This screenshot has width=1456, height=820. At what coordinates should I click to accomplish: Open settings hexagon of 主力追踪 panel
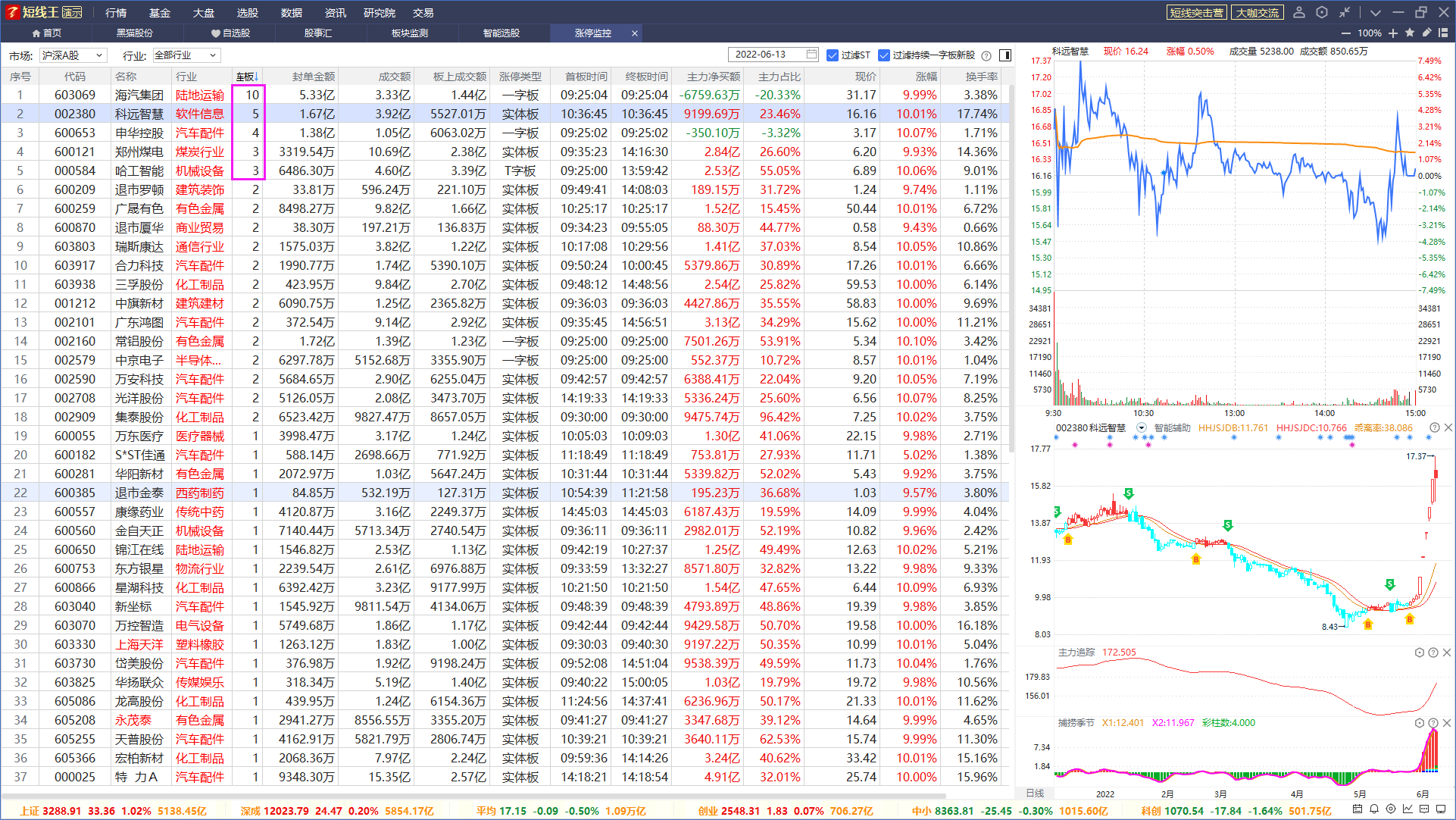pos(1420,653)
